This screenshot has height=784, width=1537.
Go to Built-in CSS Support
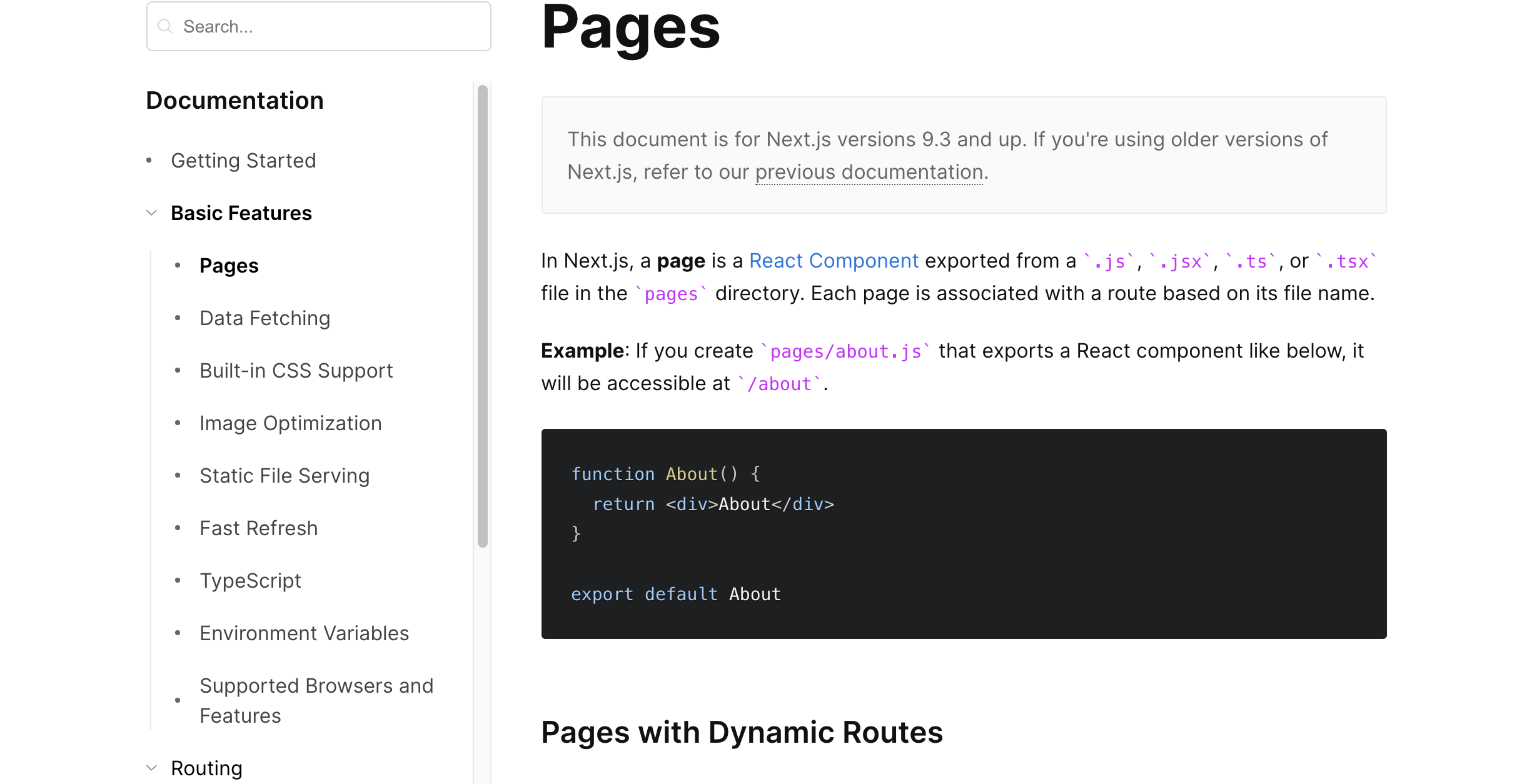pos(296,371)
